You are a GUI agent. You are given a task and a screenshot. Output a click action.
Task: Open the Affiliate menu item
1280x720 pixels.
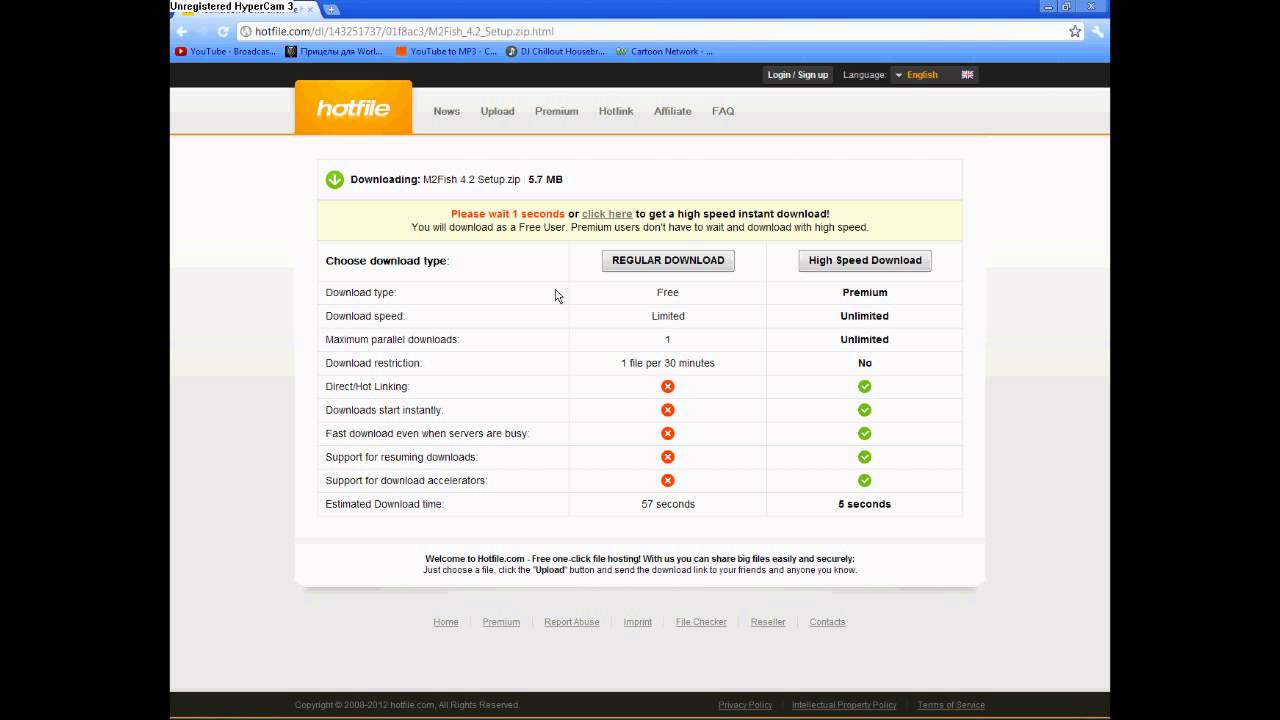(x=672, y=111)
